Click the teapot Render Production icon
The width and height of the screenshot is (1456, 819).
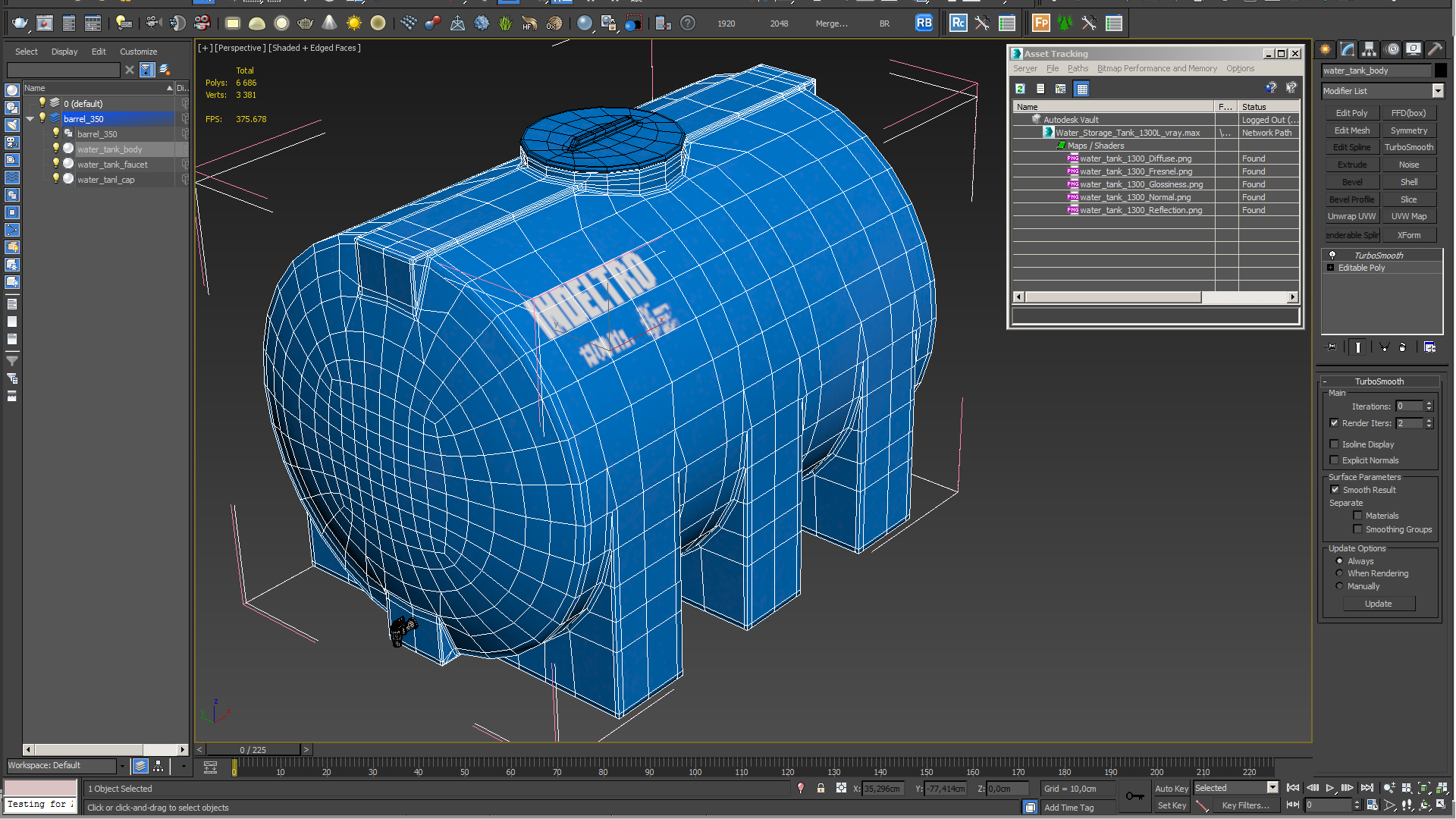click(x=20, y=24)
